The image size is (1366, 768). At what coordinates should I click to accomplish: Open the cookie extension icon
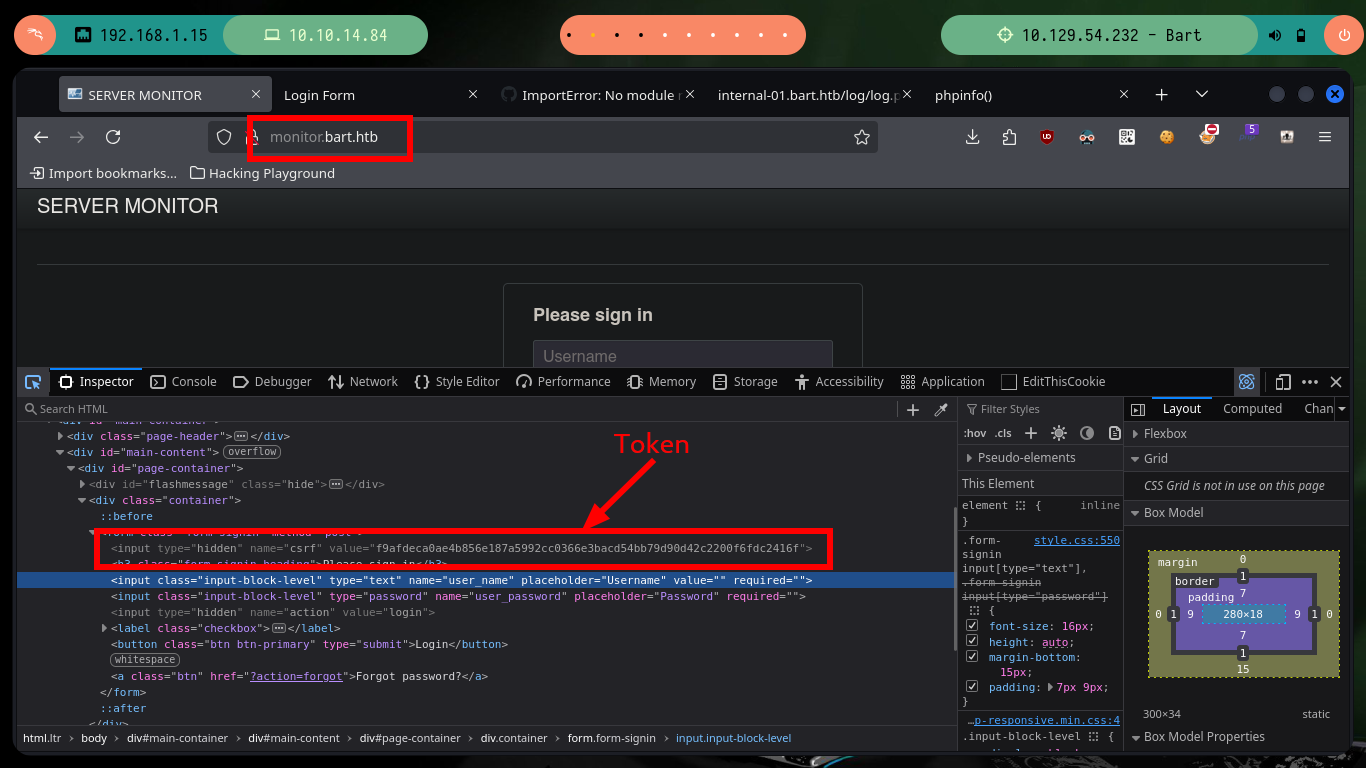coord(1166,137)
